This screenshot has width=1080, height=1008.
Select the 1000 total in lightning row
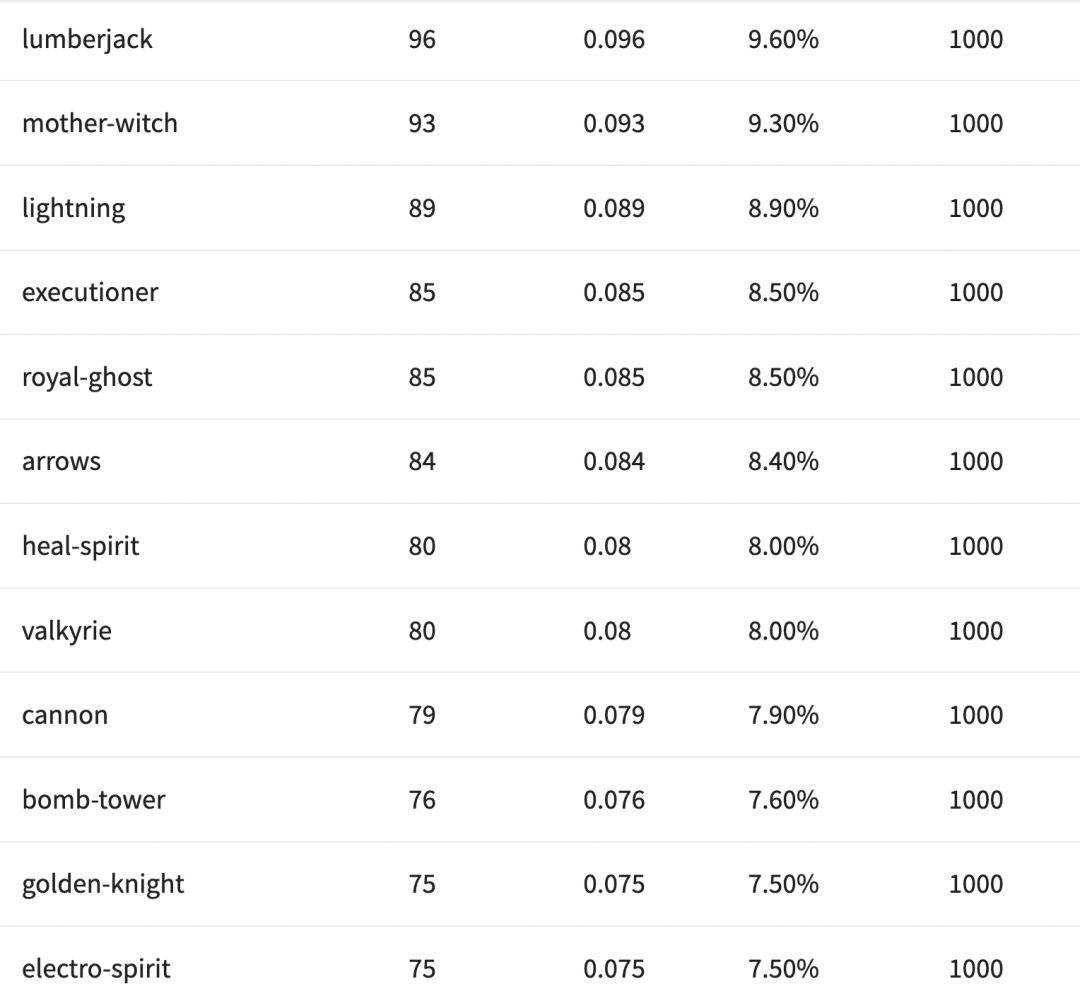click(x=975, y=209)
